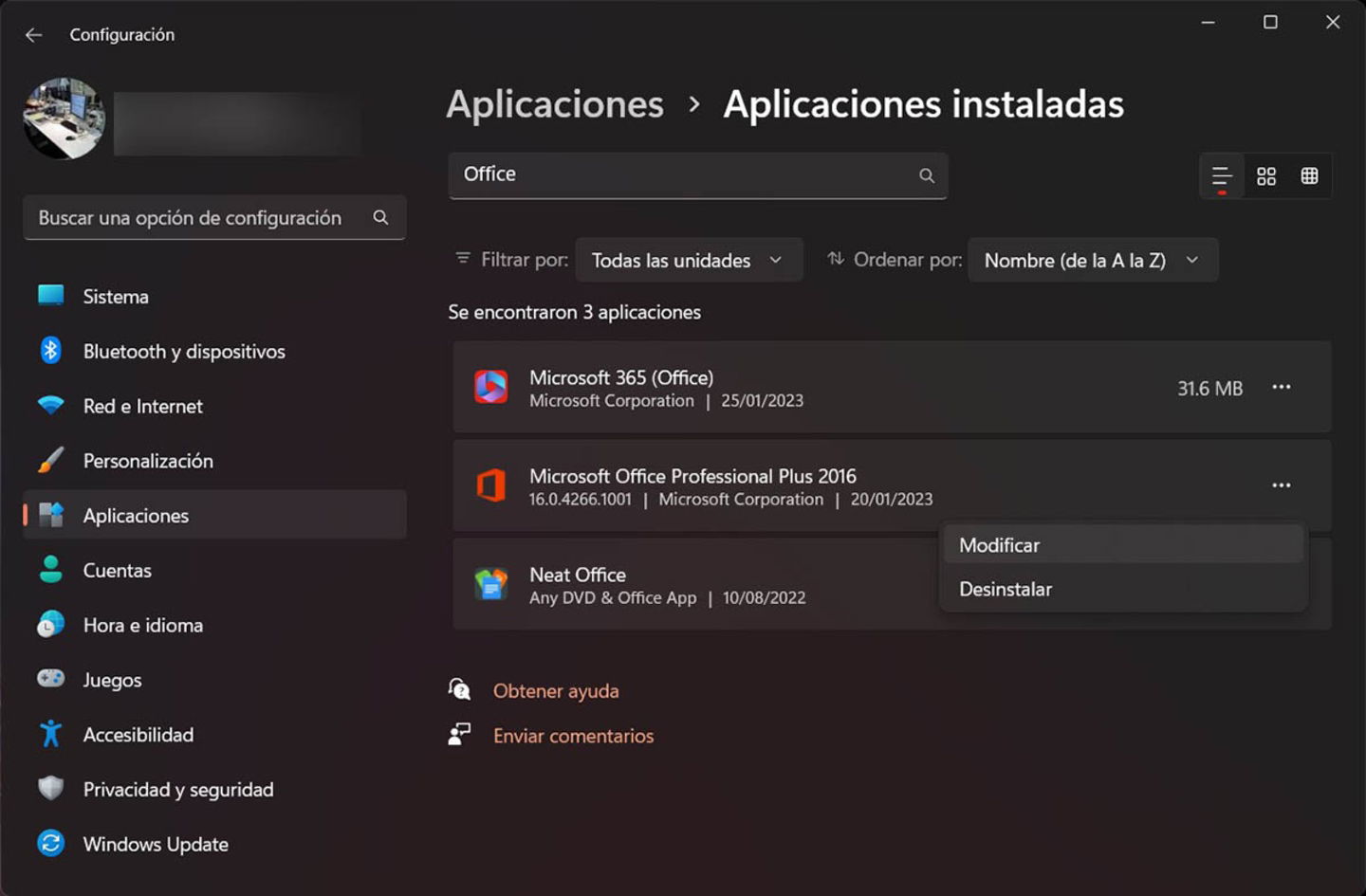Click the Privacidad shield icon
1366x896 pixels.
pyautogui.click(x=50, y=788)
